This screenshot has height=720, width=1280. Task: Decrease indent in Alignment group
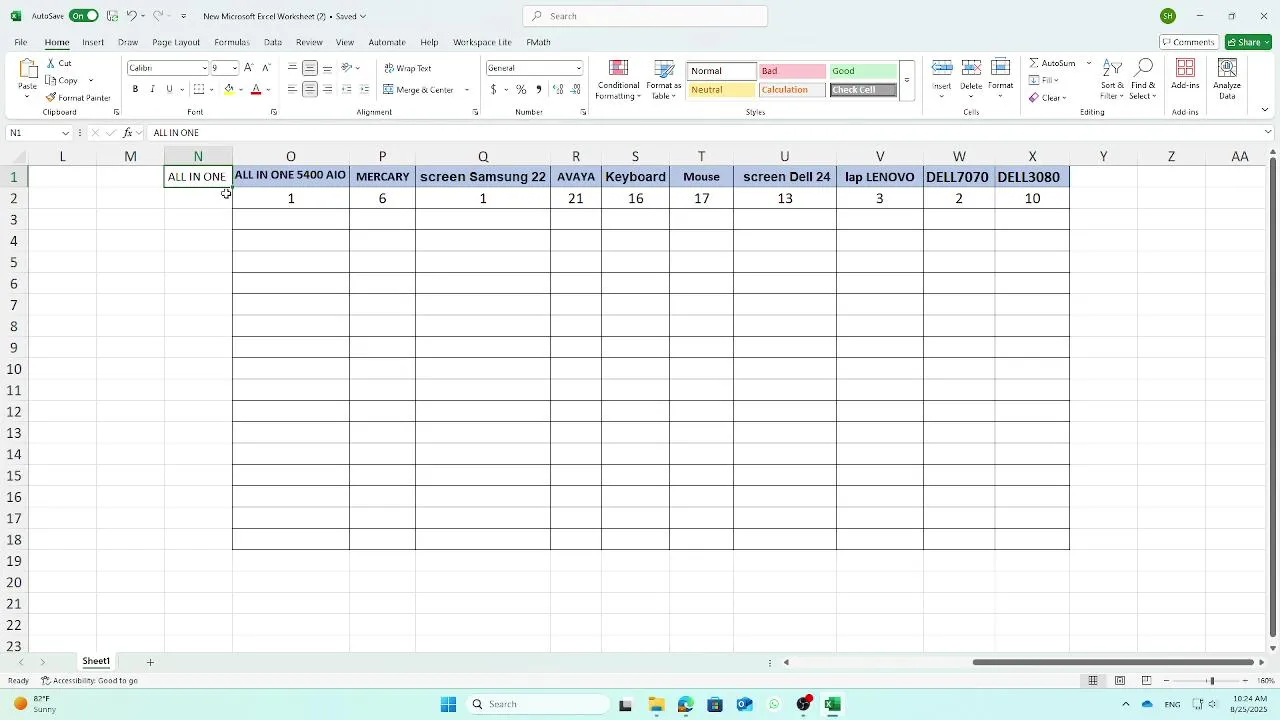point(347,89)
